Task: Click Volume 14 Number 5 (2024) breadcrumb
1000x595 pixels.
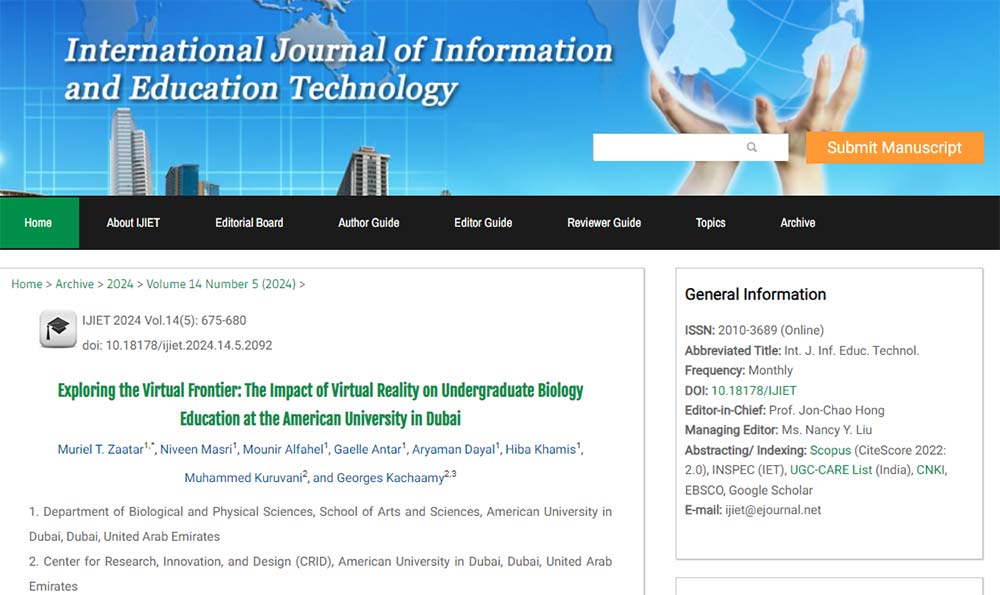Action: coord(221,284)
